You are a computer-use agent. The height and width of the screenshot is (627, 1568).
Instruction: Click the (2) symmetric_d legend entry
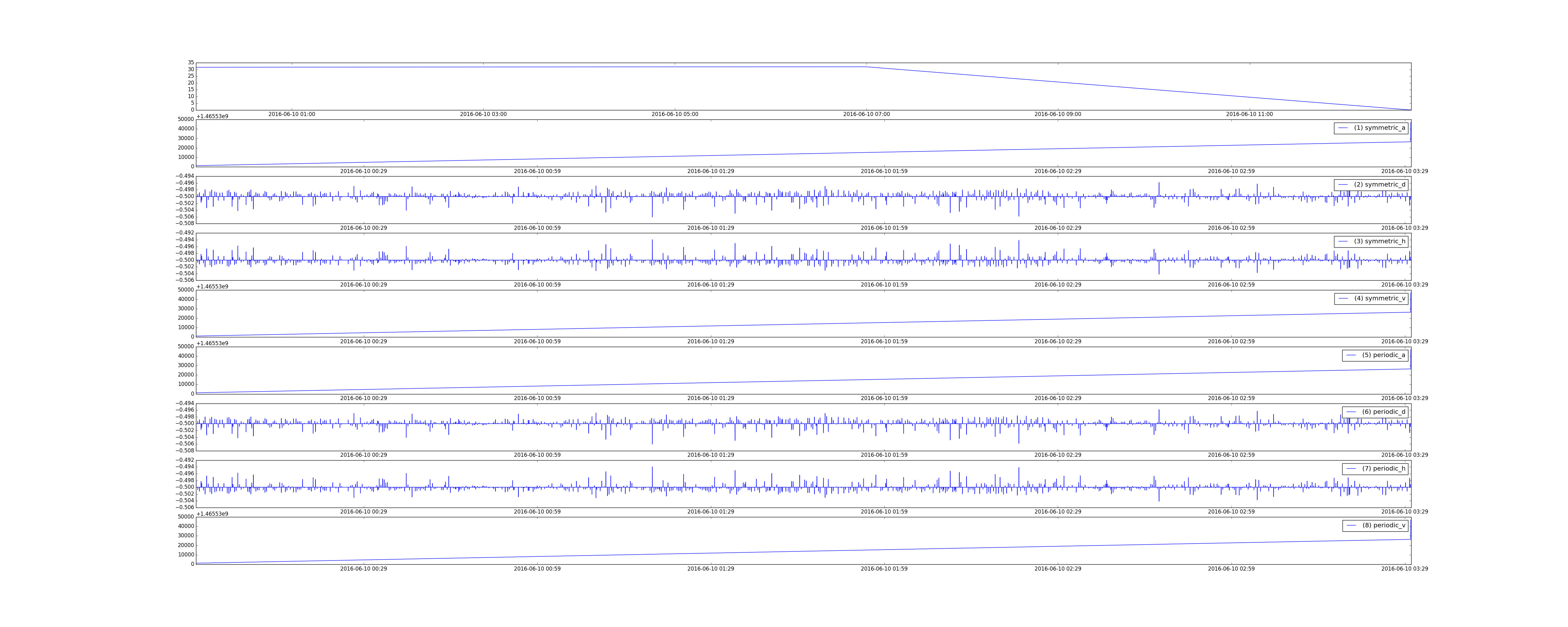(1371, 184)
